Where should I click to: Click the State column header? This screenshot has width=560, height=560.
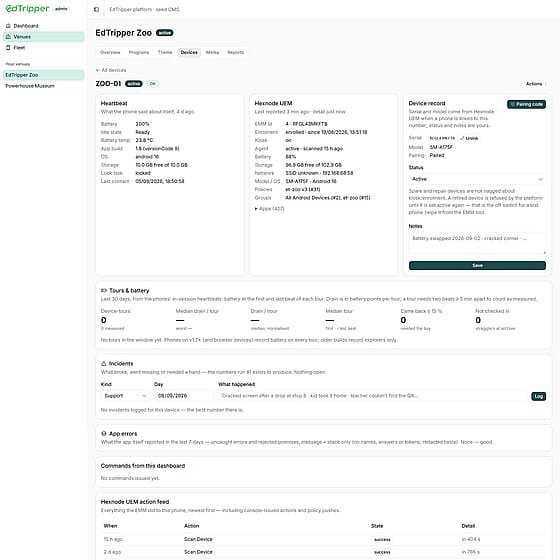377,526
